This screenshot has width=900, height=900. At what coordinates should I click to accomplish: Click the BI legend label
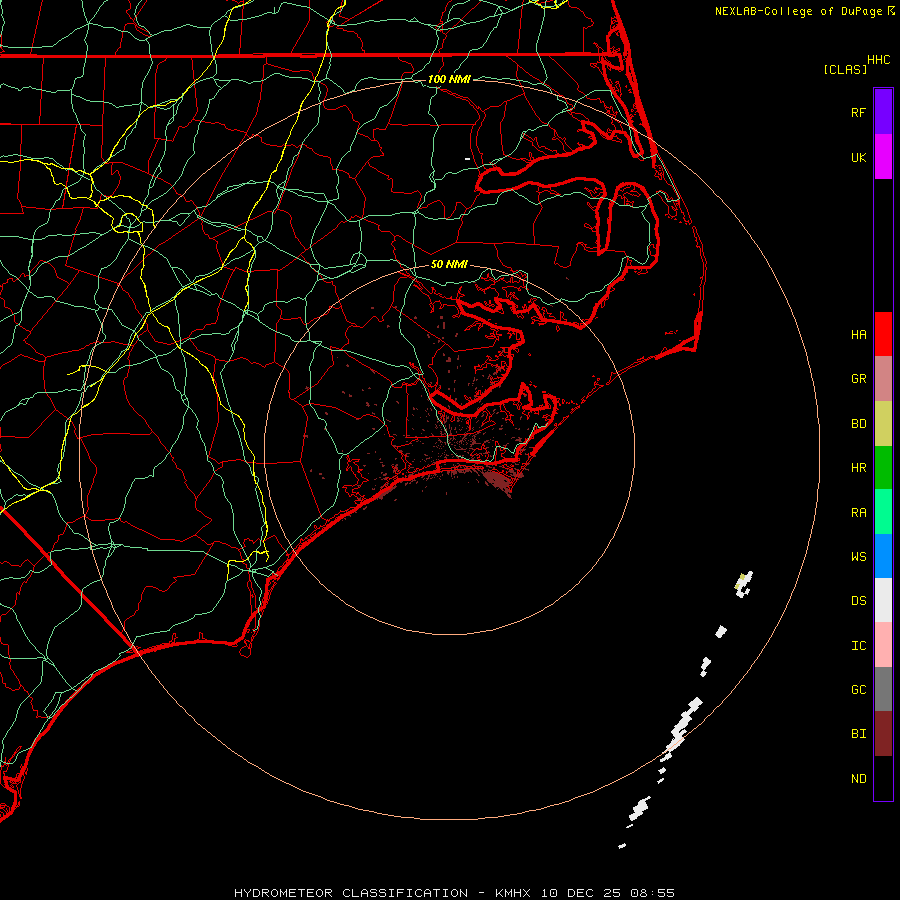coord(858,734)
